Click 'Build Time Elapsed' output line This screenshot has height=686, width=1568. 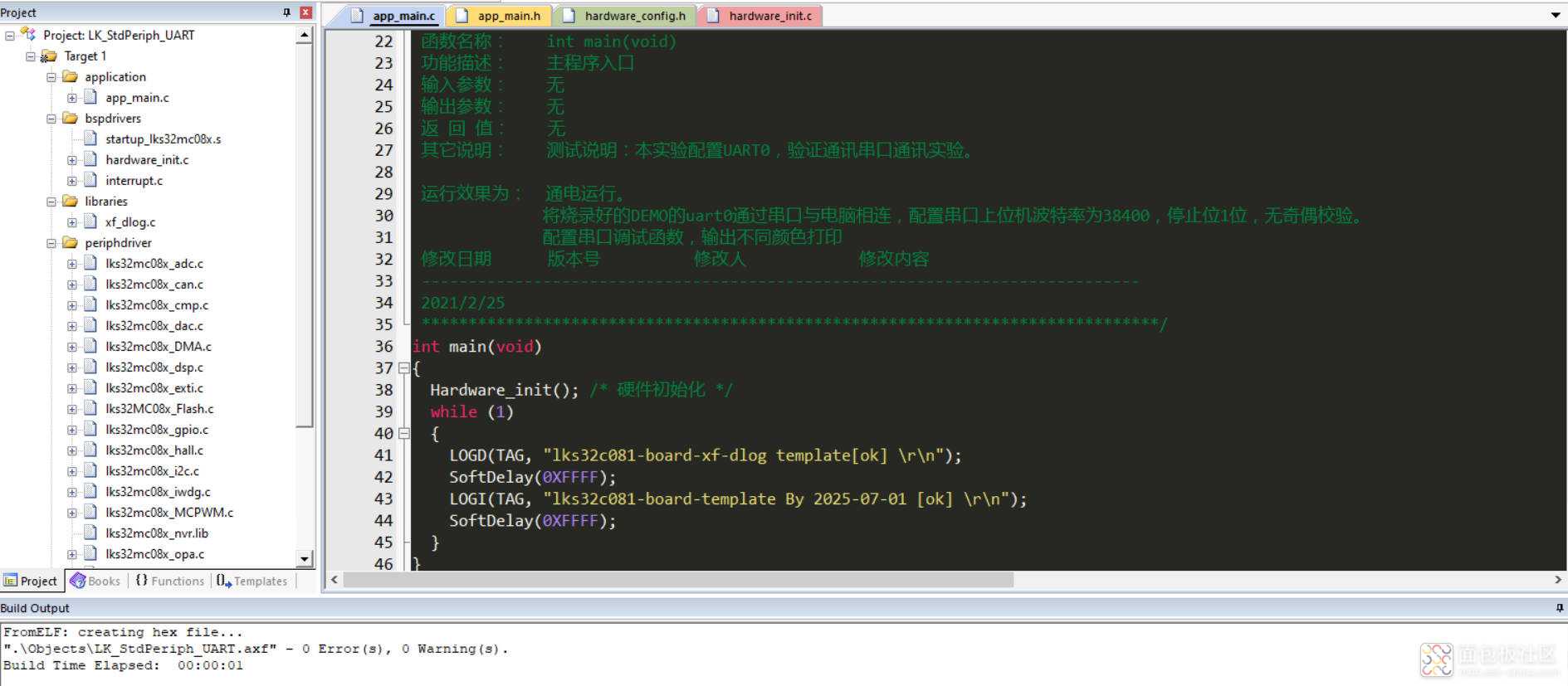coord(123,665)
